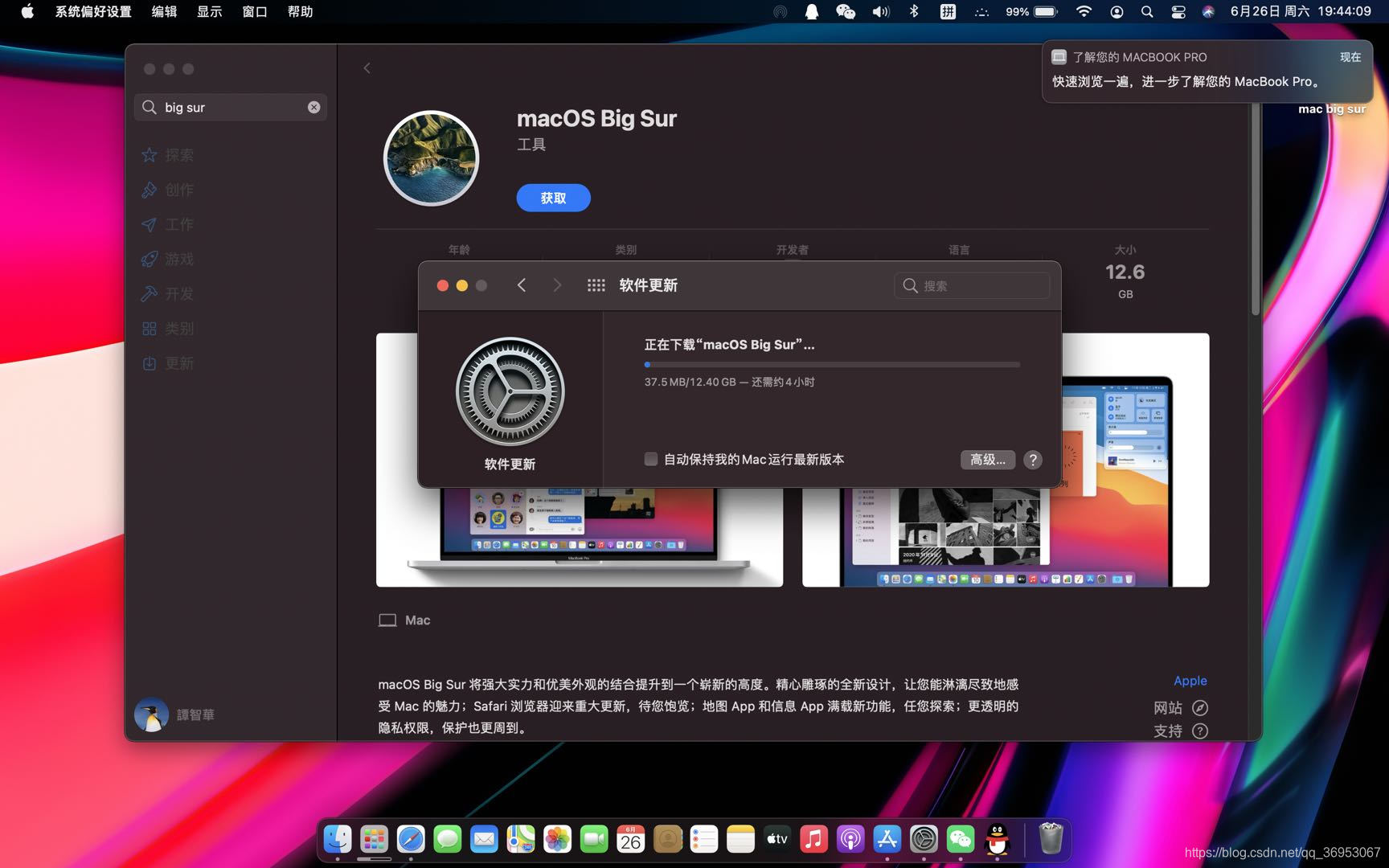Image resolution: width=1389 pixels, height=868 pixels.
Task: Open Reminders from the Dock
Action: (x=704, y=840)
